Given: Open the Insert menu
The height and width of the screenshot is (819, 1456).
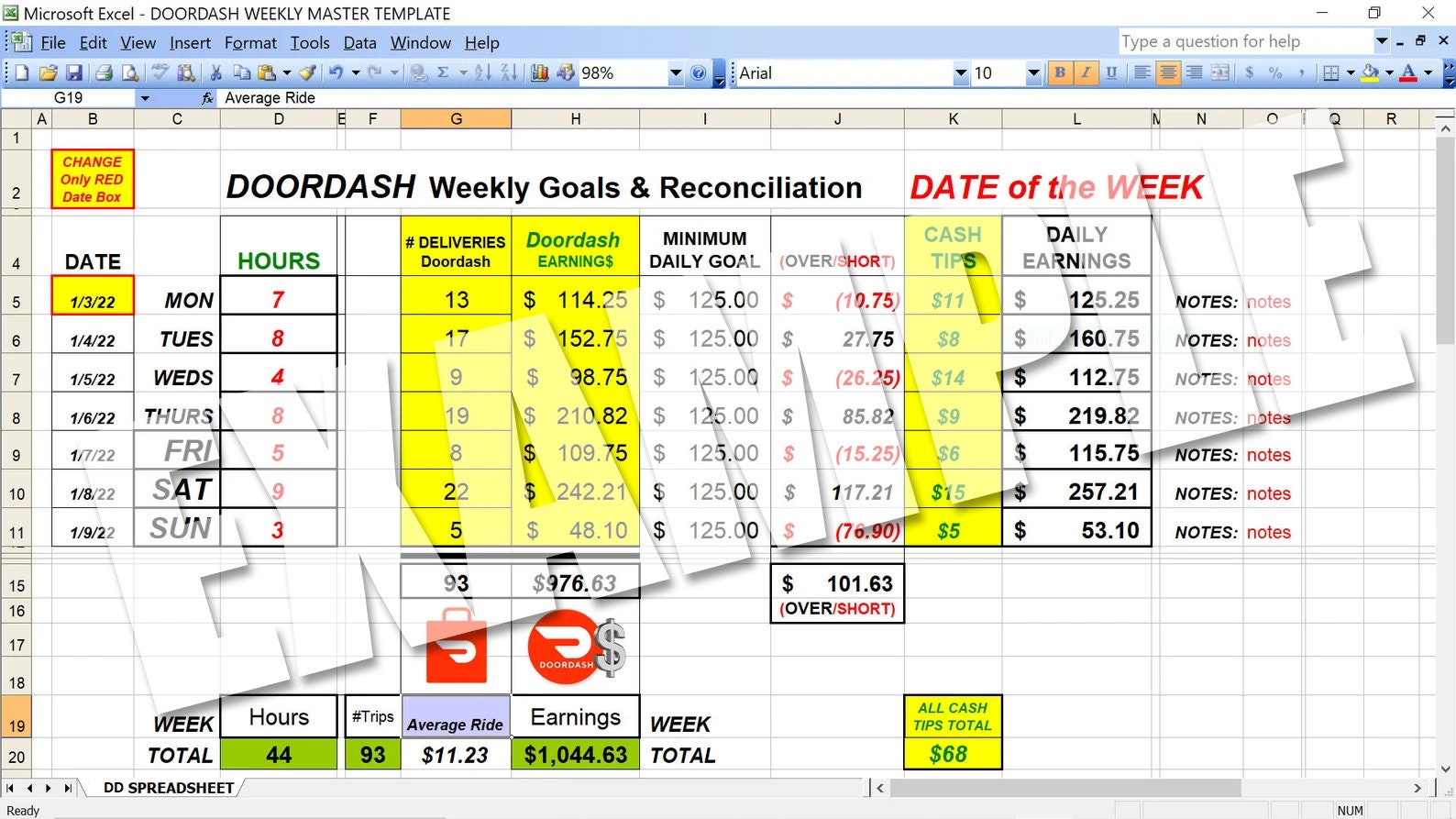Looking at the screenshot, I should tap(190, 42).
